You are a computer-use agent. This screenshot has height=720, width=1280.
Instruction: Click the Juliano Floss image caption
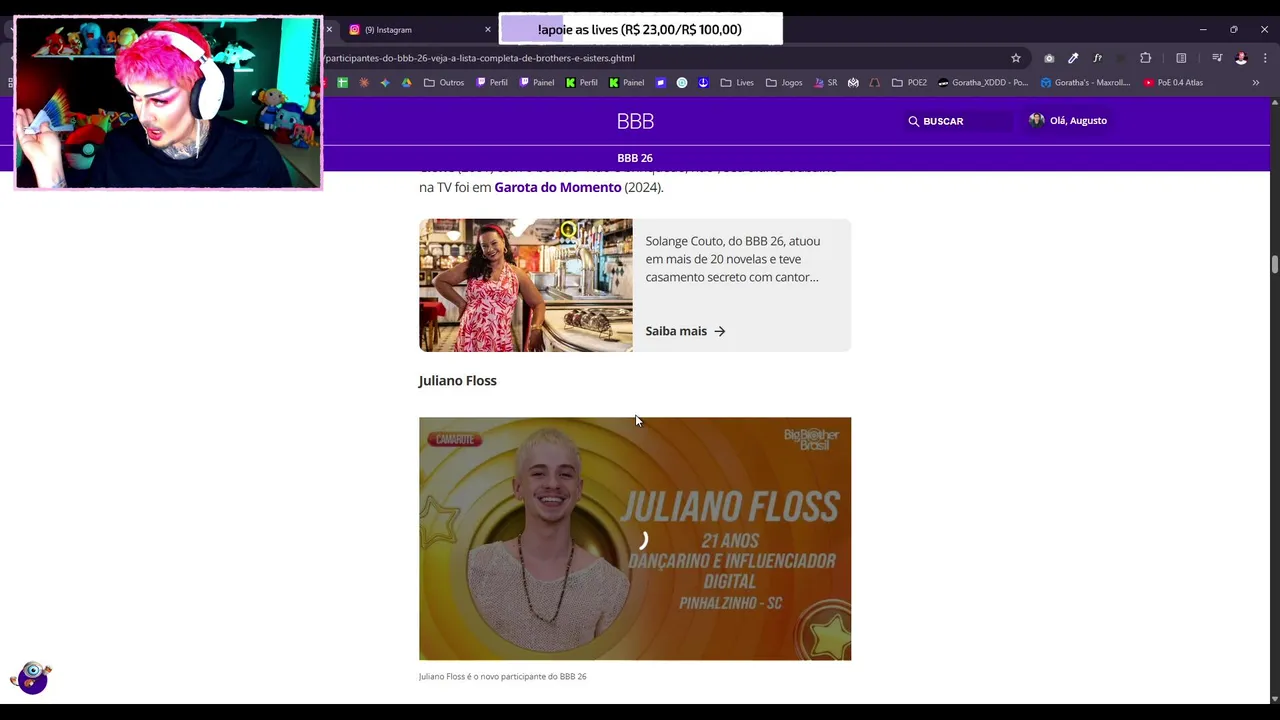coord(503,677)
